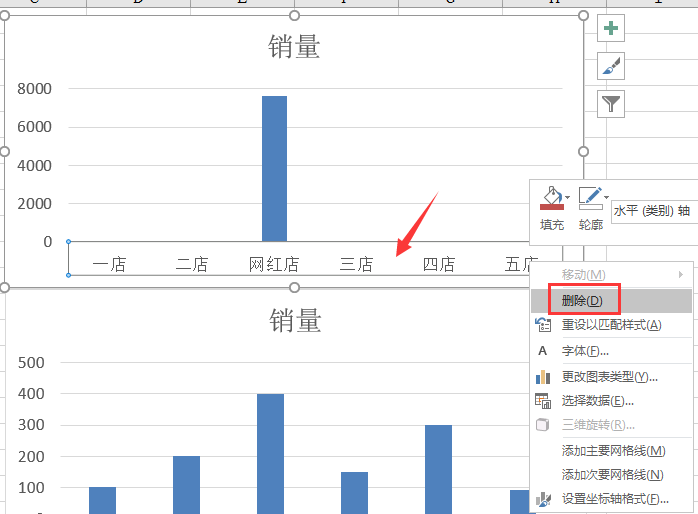
Task: Open the Chart Filters funnel button
Action: [x=611, y=104]
